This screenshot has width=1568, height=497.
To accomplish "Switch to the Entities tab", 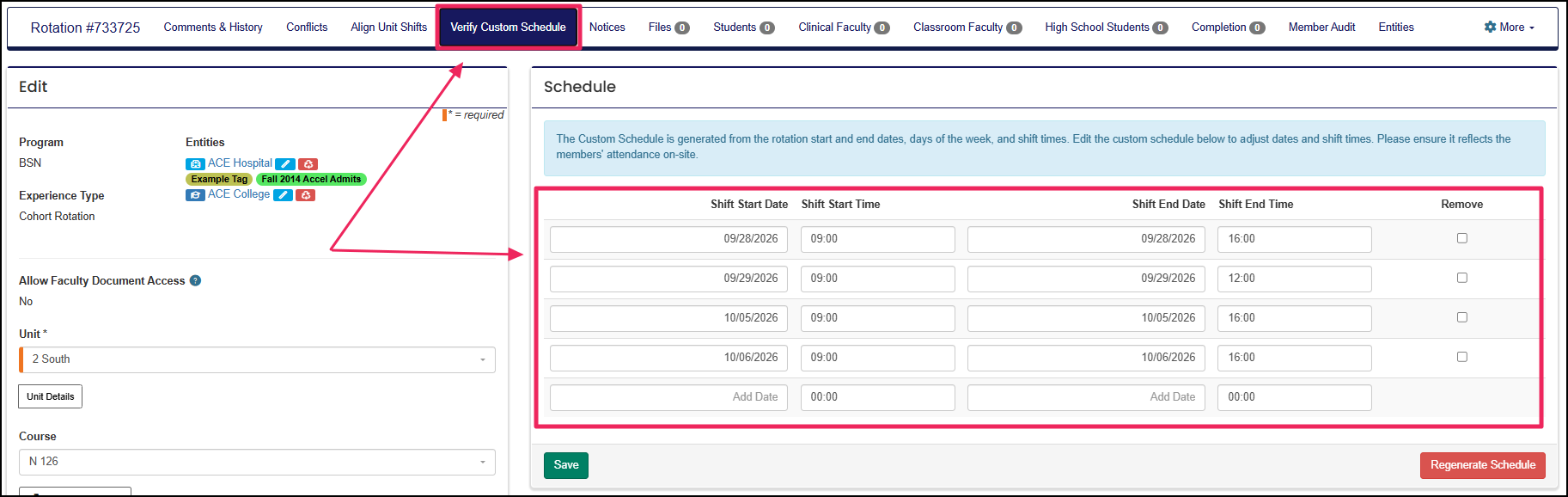I will (x=1396, y=28).
